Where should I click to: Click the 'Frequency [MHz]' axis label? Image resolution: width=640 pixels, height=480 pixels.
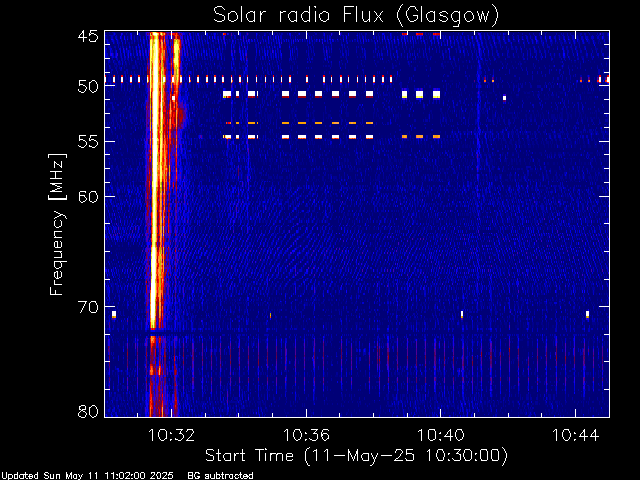57,224
